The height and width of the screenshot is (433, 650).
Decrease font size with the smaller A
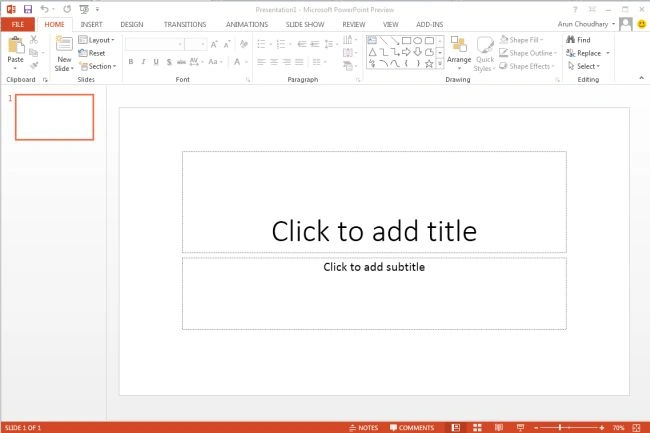click(227, 44)
